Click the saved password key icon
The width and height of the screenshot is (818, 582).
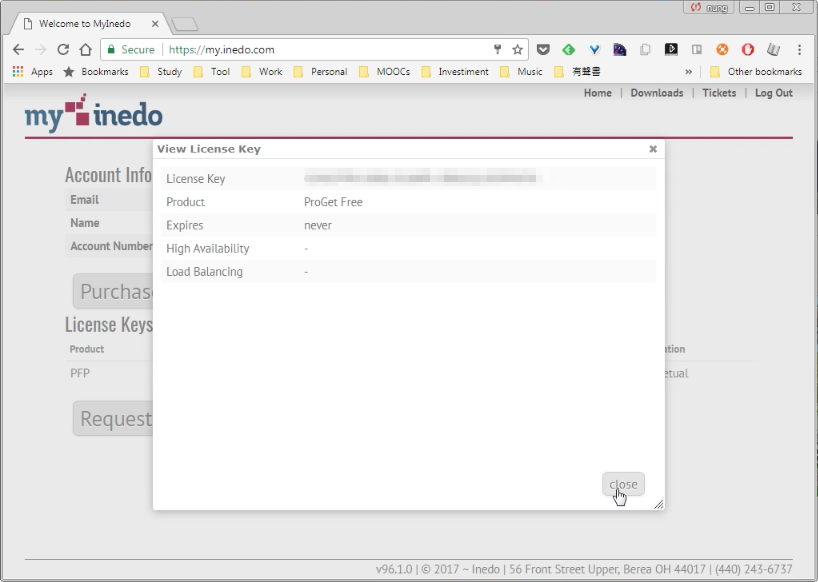coord(497,50)
